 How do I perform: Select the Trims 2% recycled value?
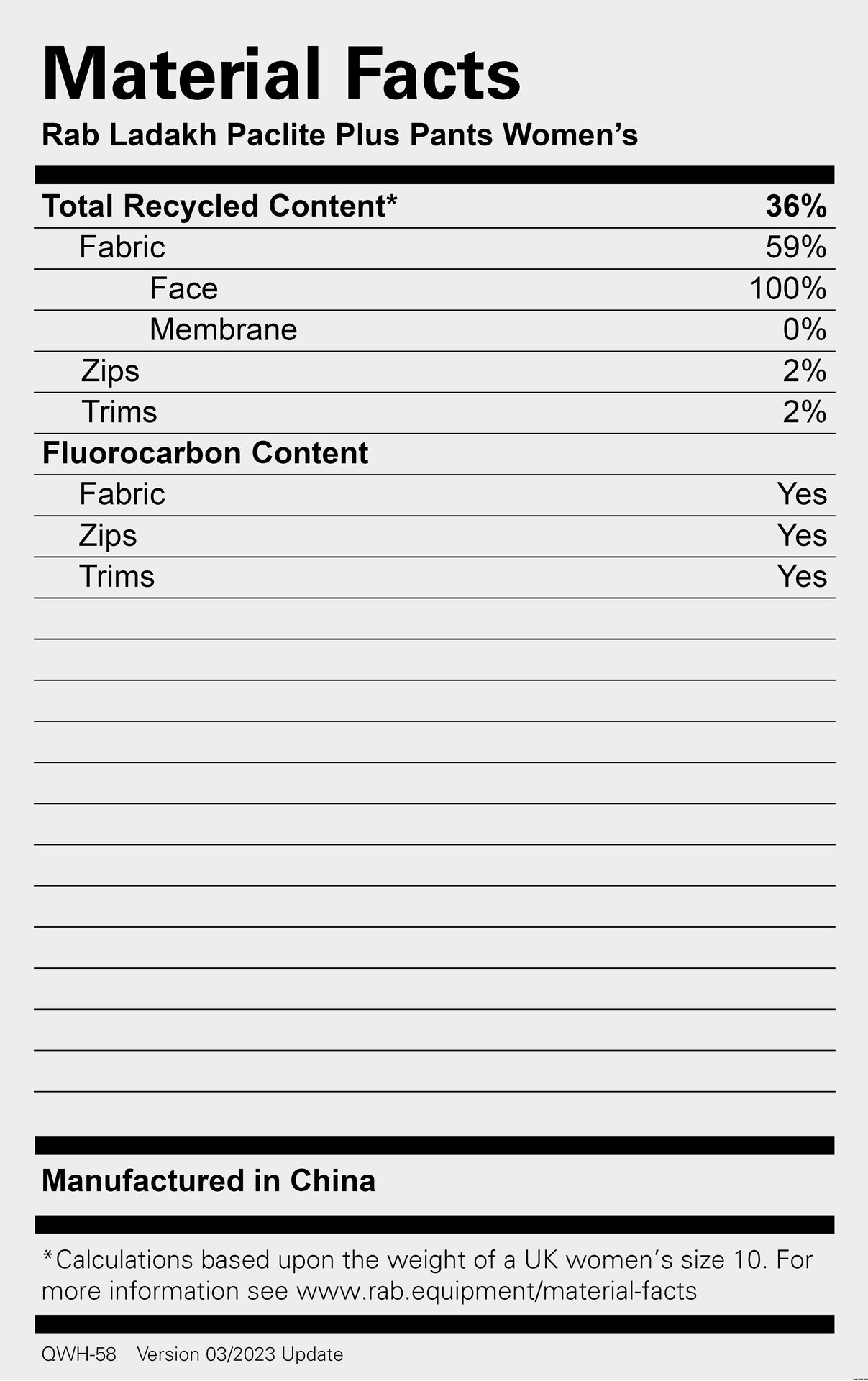pos(804,412)
